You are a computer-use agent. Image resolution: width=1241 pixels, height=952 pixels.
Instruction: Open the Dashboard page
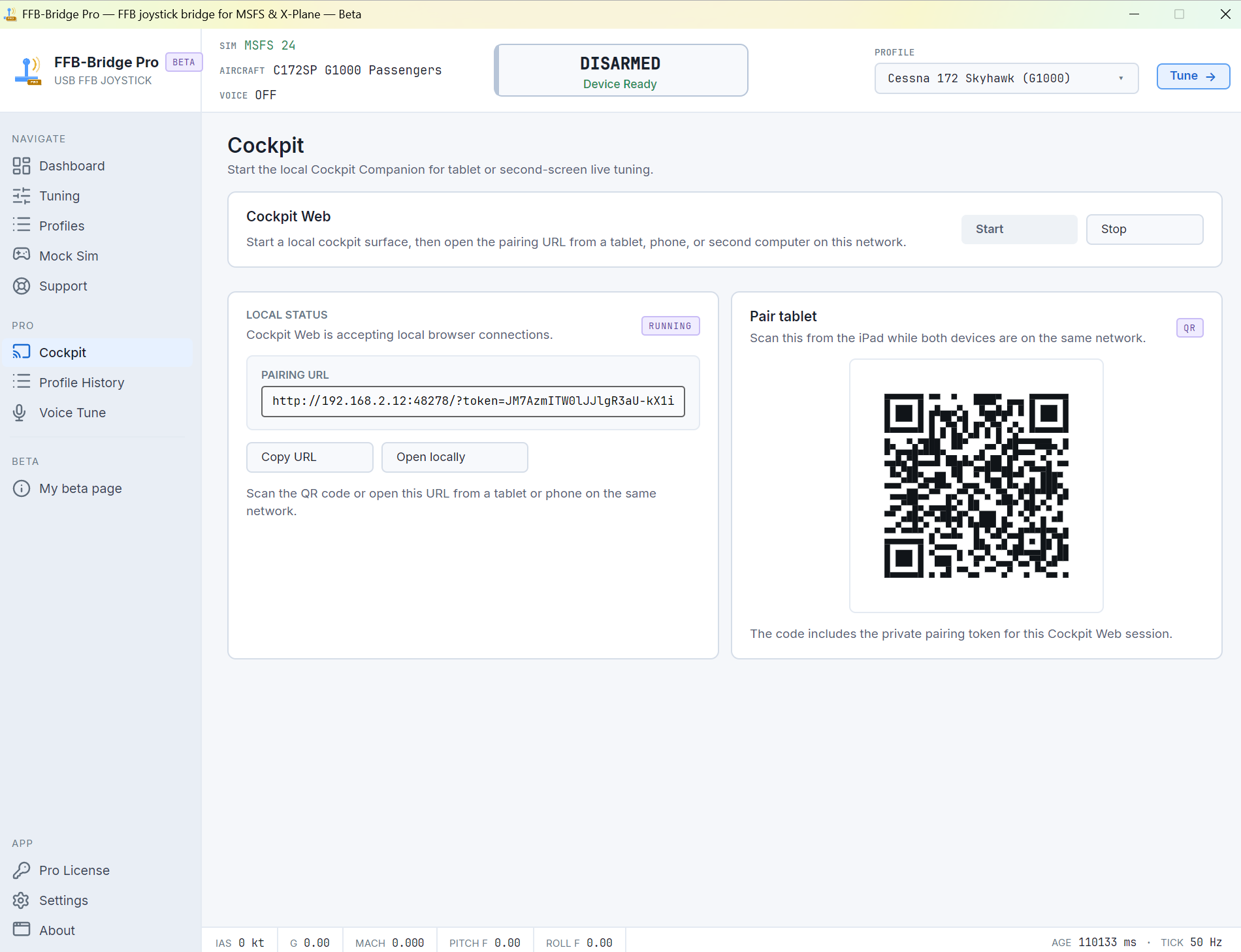click(98, 166)
